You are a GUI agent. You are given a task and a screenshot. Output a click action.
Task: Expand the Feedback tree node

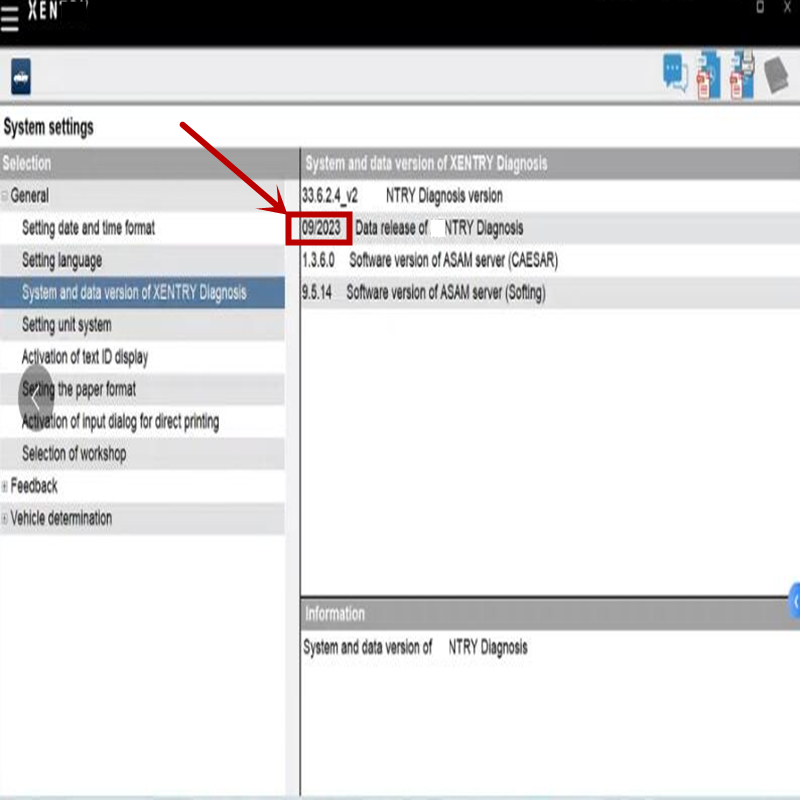(x=5, y=486)
